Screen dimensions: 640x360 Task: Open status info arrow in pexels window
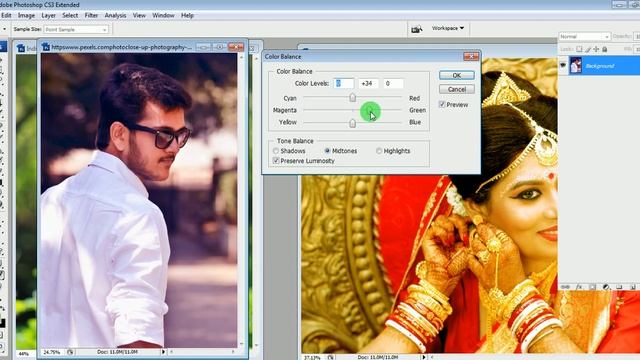click(163, 352)
